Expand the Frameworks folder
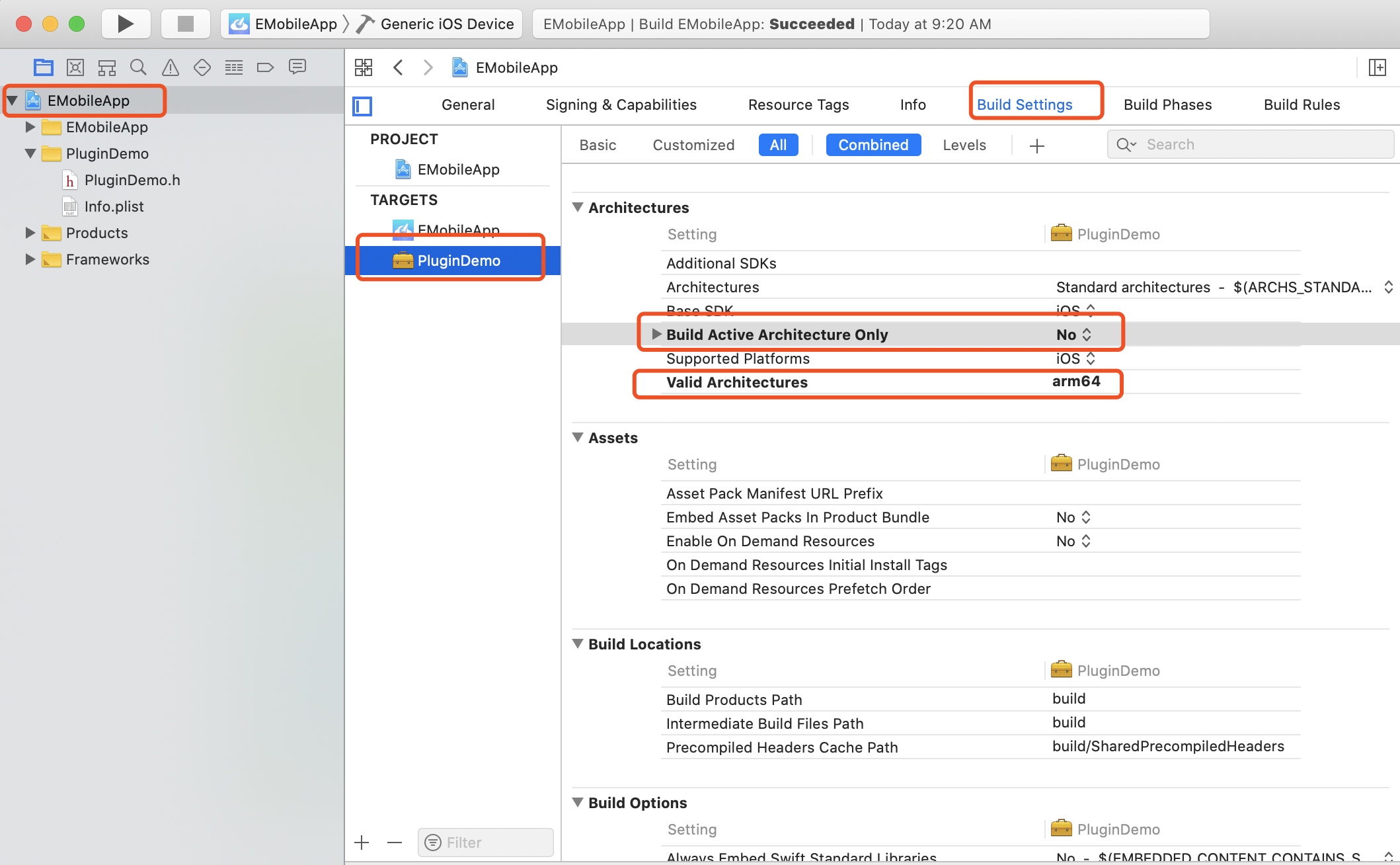The width and height of the screenshot is (1400, 865). coord(30,259)
